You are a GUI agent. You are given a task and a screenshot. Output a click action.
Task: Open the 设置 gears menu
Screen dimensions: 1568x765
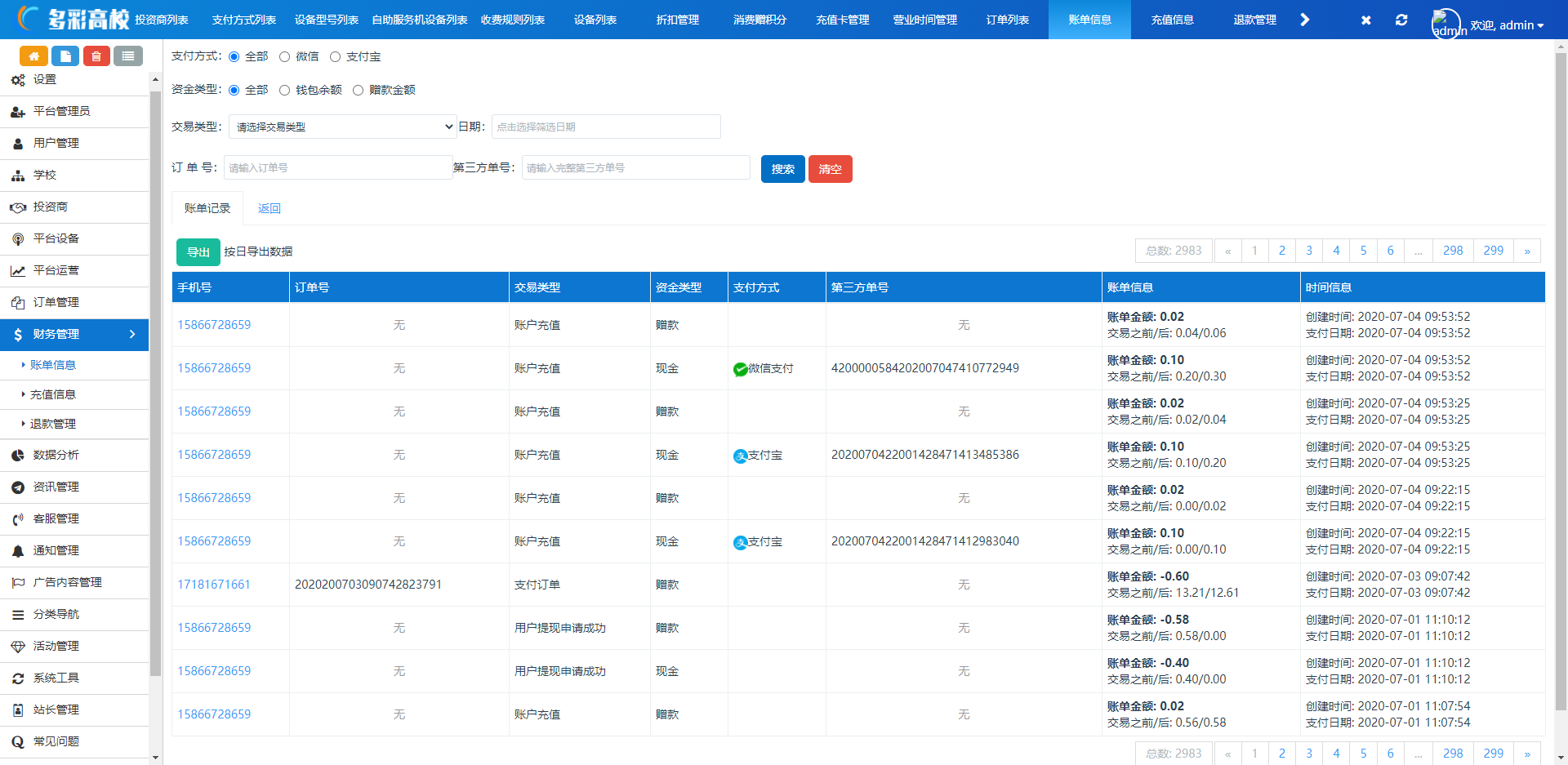74,80
